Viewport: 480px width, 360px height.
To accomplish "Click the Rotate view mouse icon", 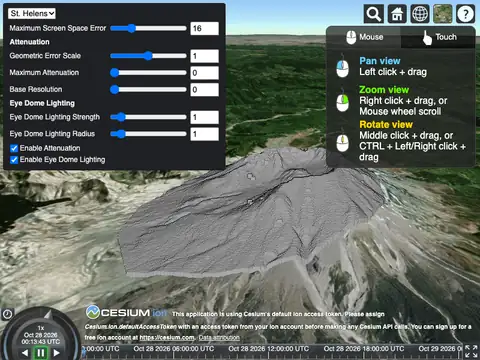I will click(342, 142).
